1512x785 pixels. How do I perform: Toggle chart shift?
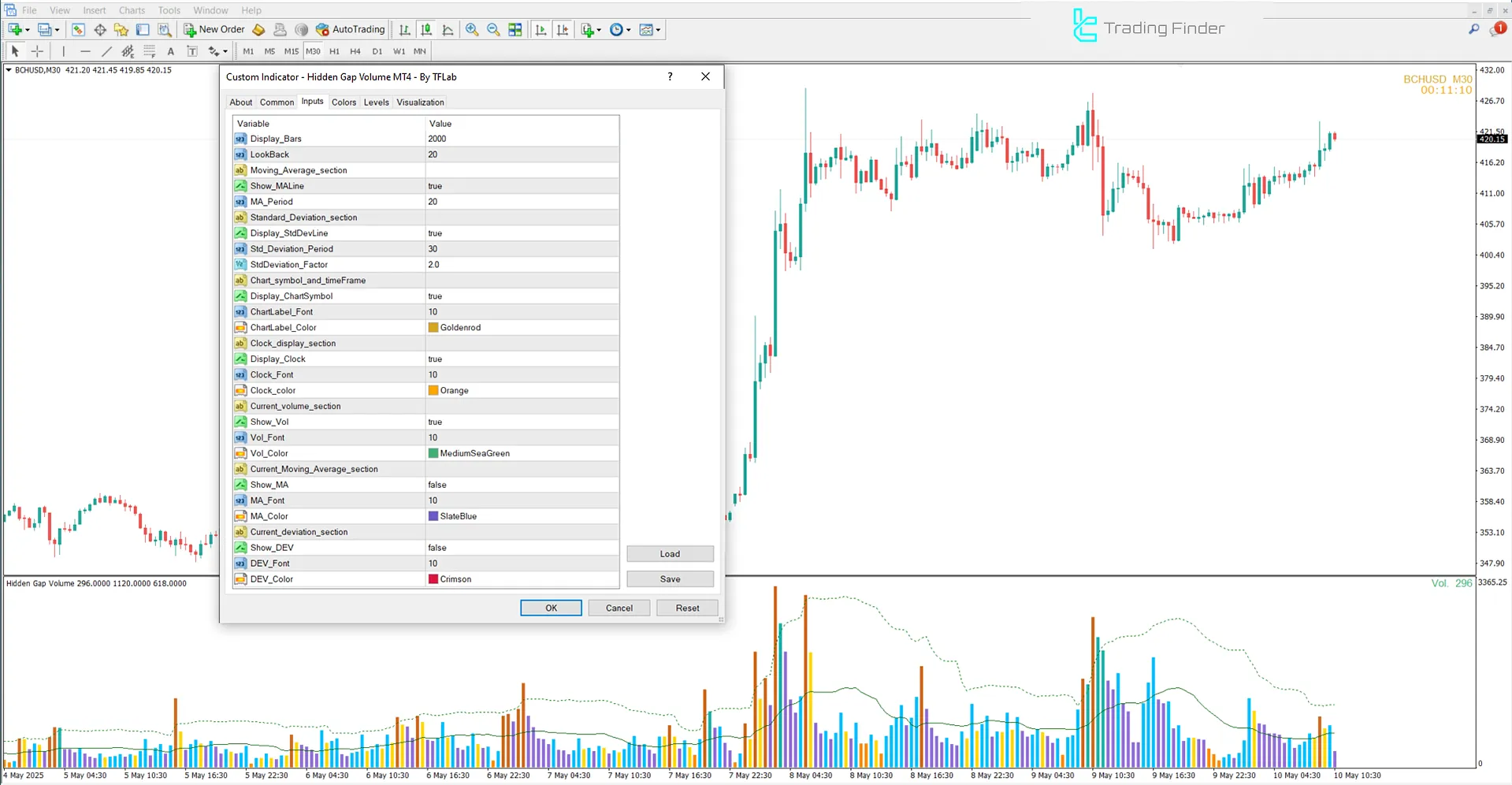[563, 29]
